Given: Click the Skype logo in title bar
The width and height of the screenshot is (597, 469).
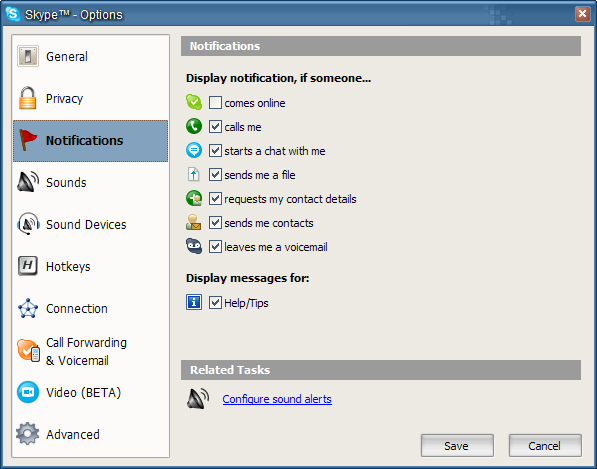Looking at the screenshot, I should point(13,14).
